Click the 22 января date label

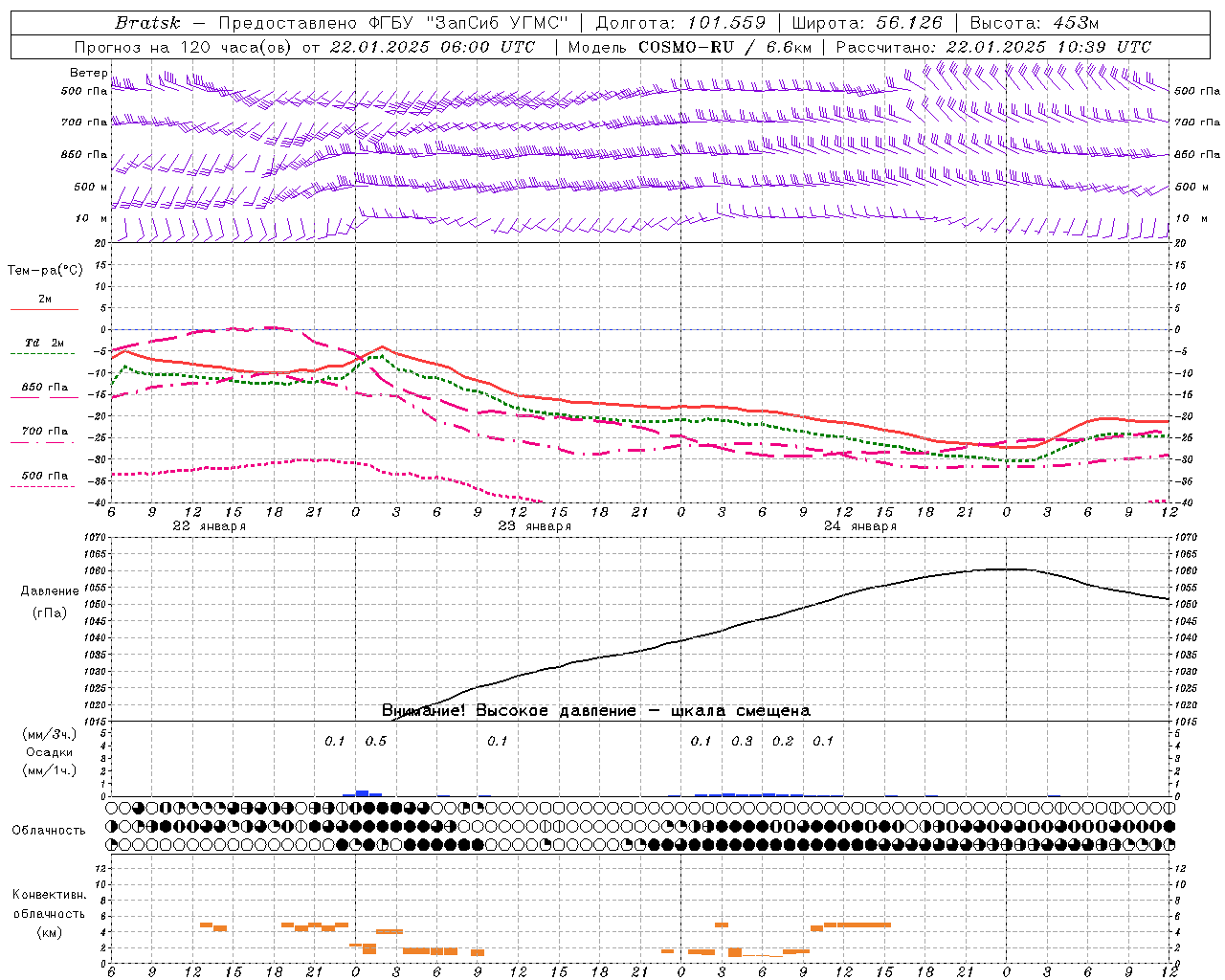pyautogui.click(x=209, y=526)
